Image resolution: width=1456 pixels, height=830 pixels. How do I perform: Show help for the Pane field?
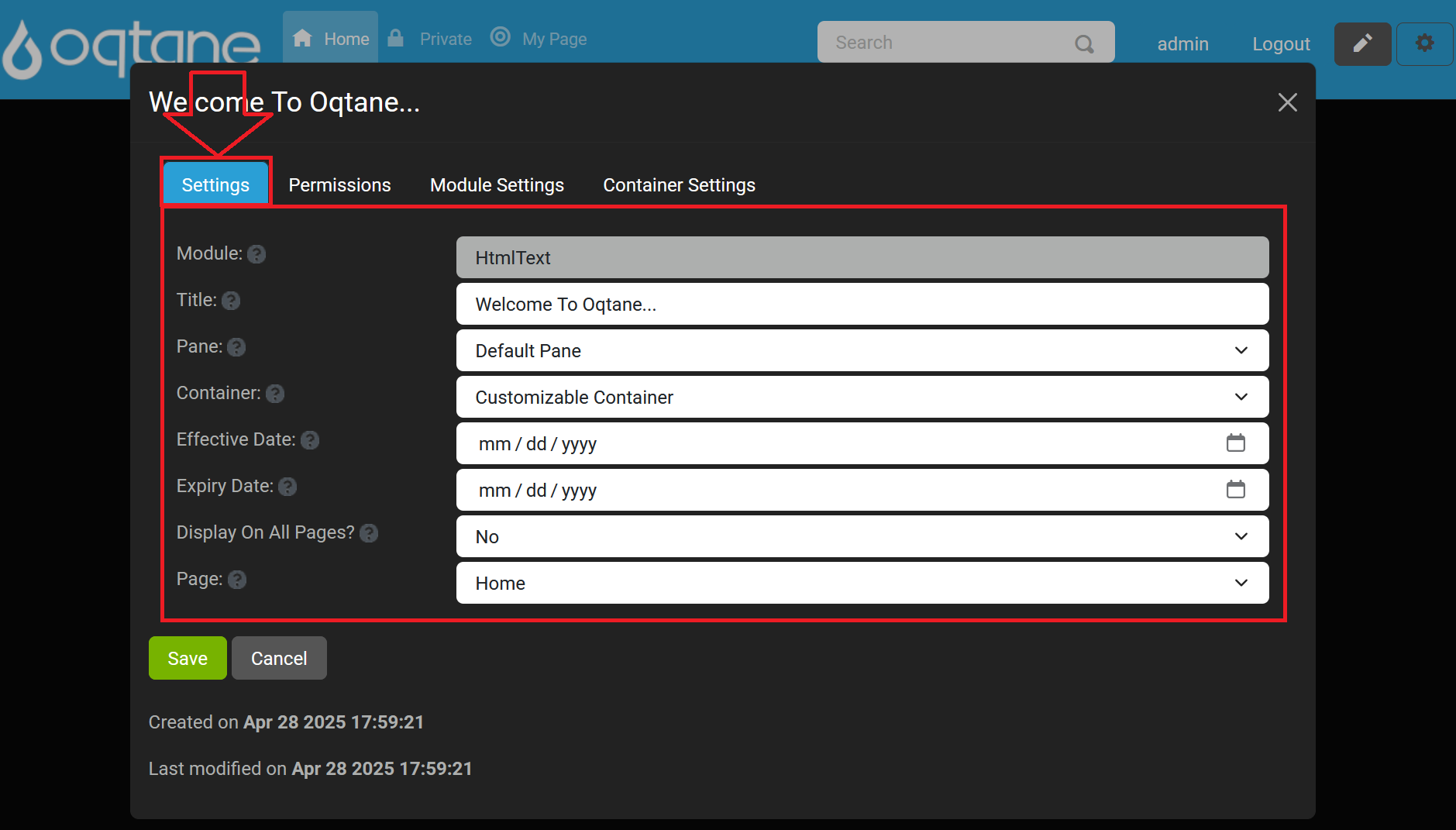236,347
